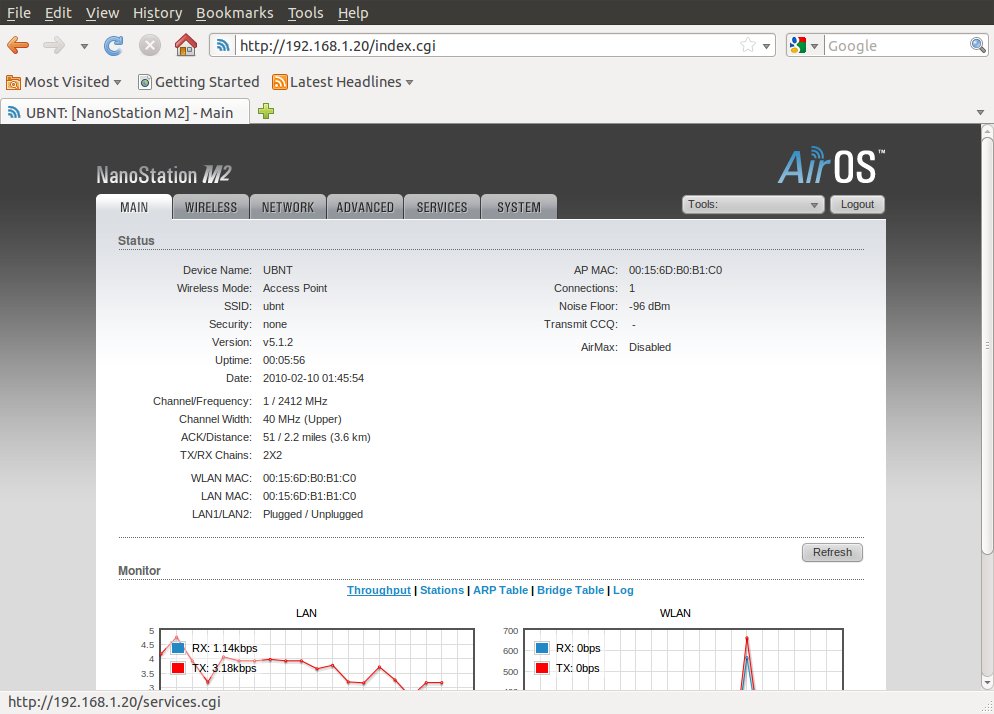Click the Channel Width value 40 MHz (Upper)
The height and width of the screenshot is (714, 994).
(x=302, y=419)
